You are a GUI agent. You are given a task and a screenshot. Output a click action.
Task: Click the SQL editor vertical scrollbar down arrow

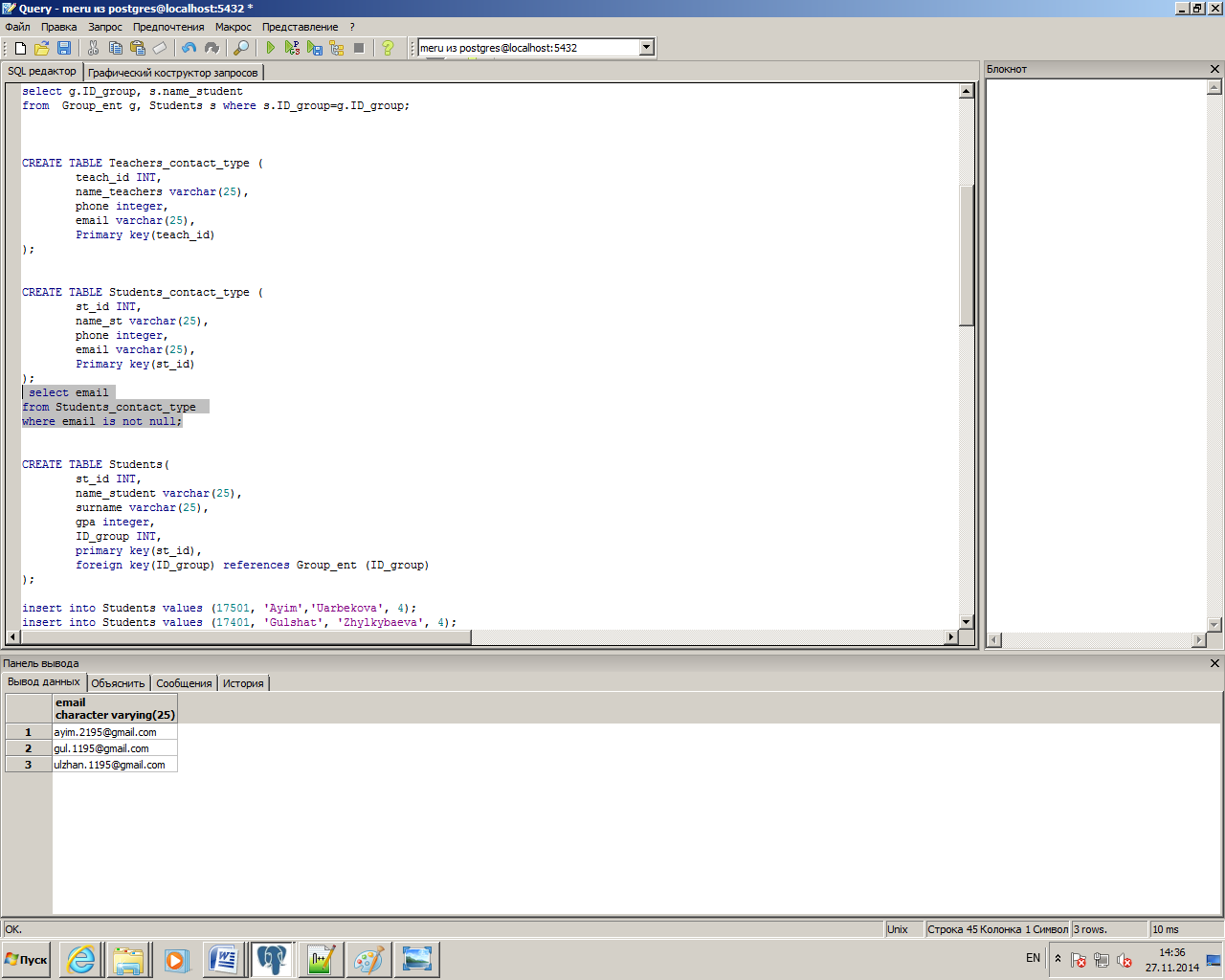click(x=966, y=622)
